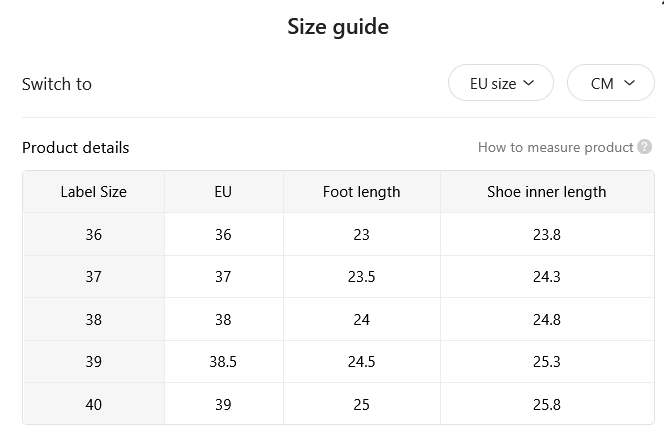Click the Switch to label
This screenshot has width=664, height=437.
57,84
